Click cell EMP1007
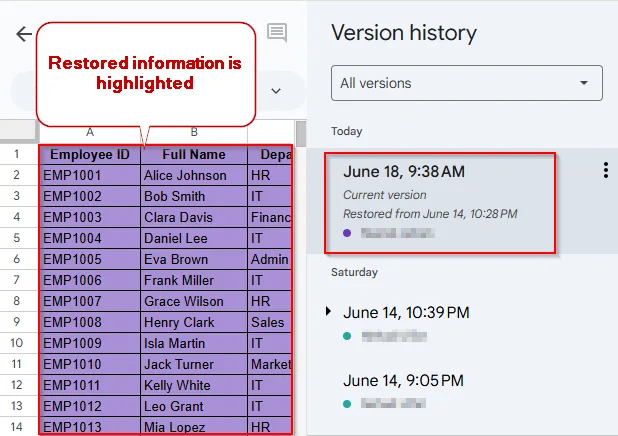Viewport: 618px width, 436px height. coord(90,301)
